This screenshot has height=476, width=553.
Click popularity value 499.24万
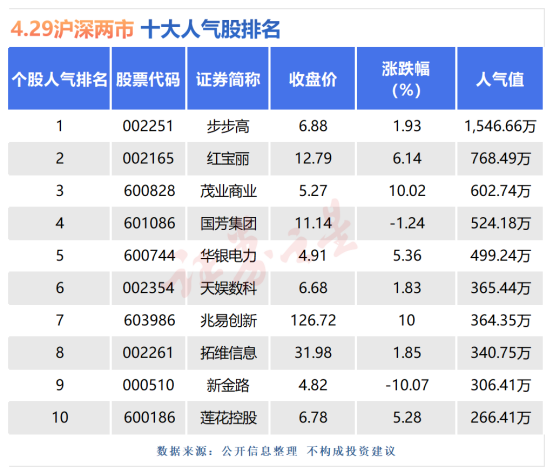pos(500,256)
